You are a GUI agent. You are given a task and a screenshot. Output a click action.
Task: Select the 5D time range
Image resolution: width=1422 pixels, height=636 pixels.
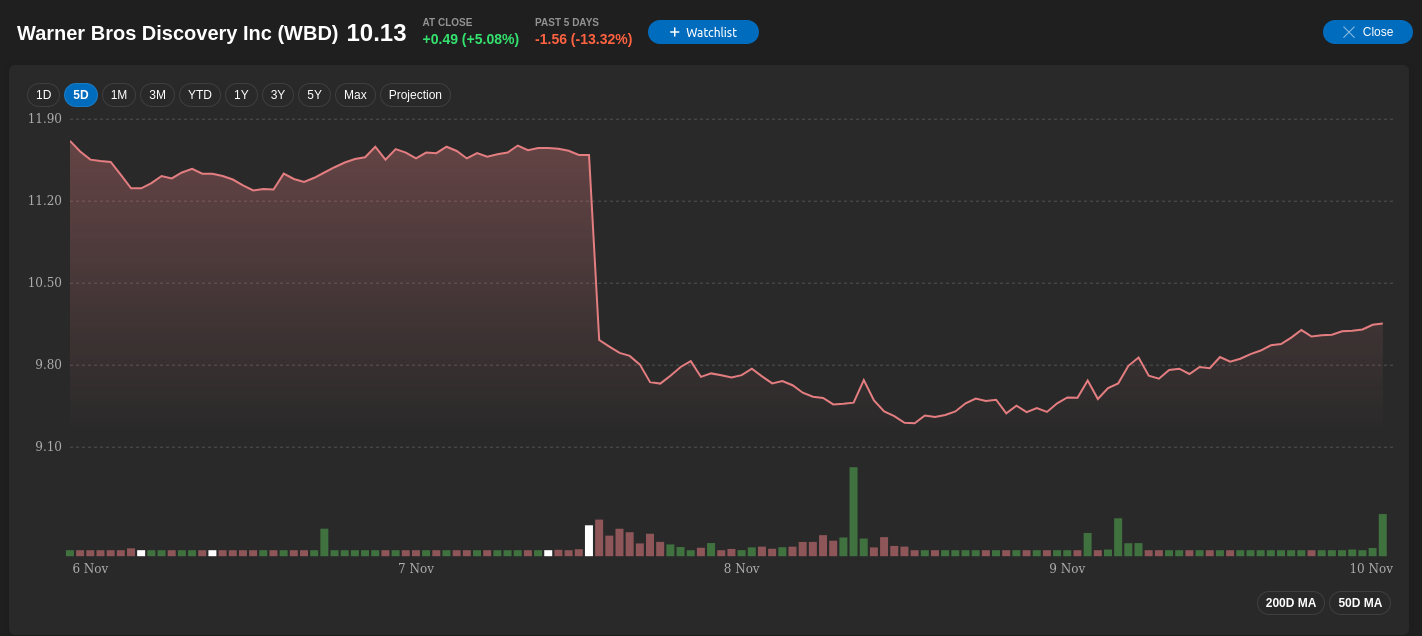pos(81,95)
